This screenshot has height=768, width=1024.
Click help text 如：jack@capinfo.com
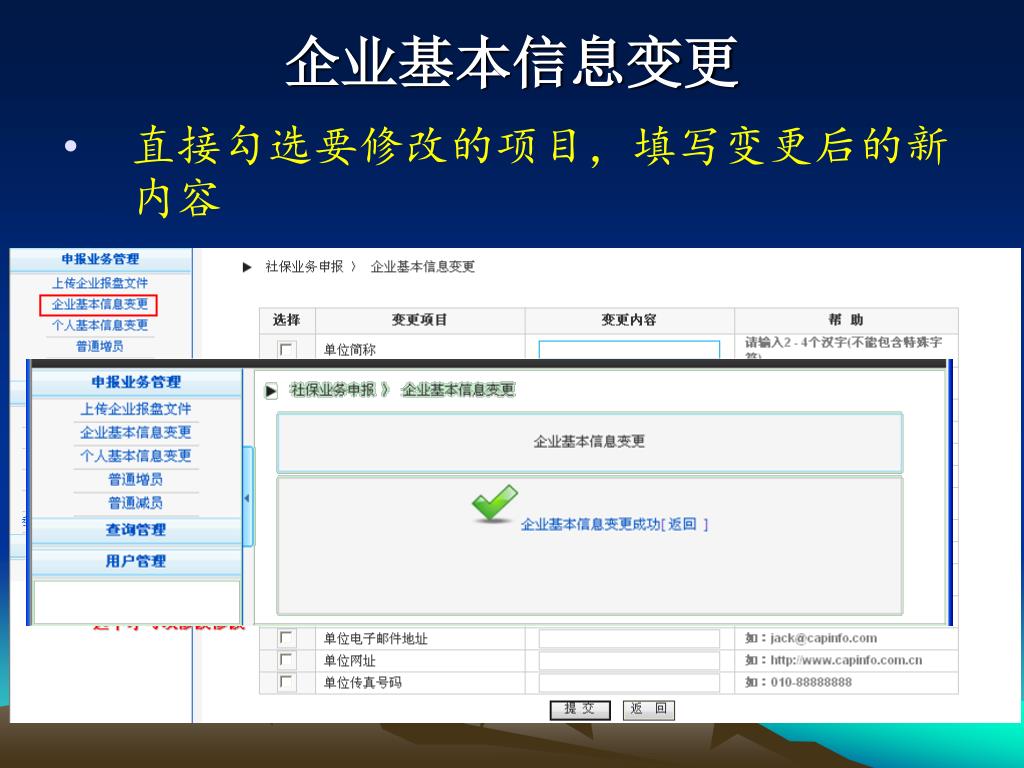[811, 638]
